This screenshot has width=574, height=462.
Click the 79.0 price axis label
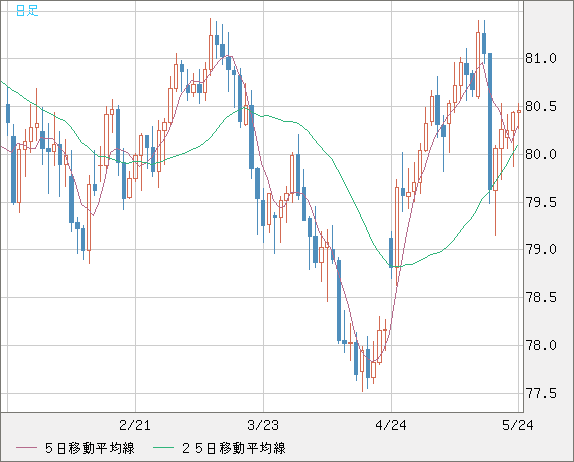coord(541,250)
